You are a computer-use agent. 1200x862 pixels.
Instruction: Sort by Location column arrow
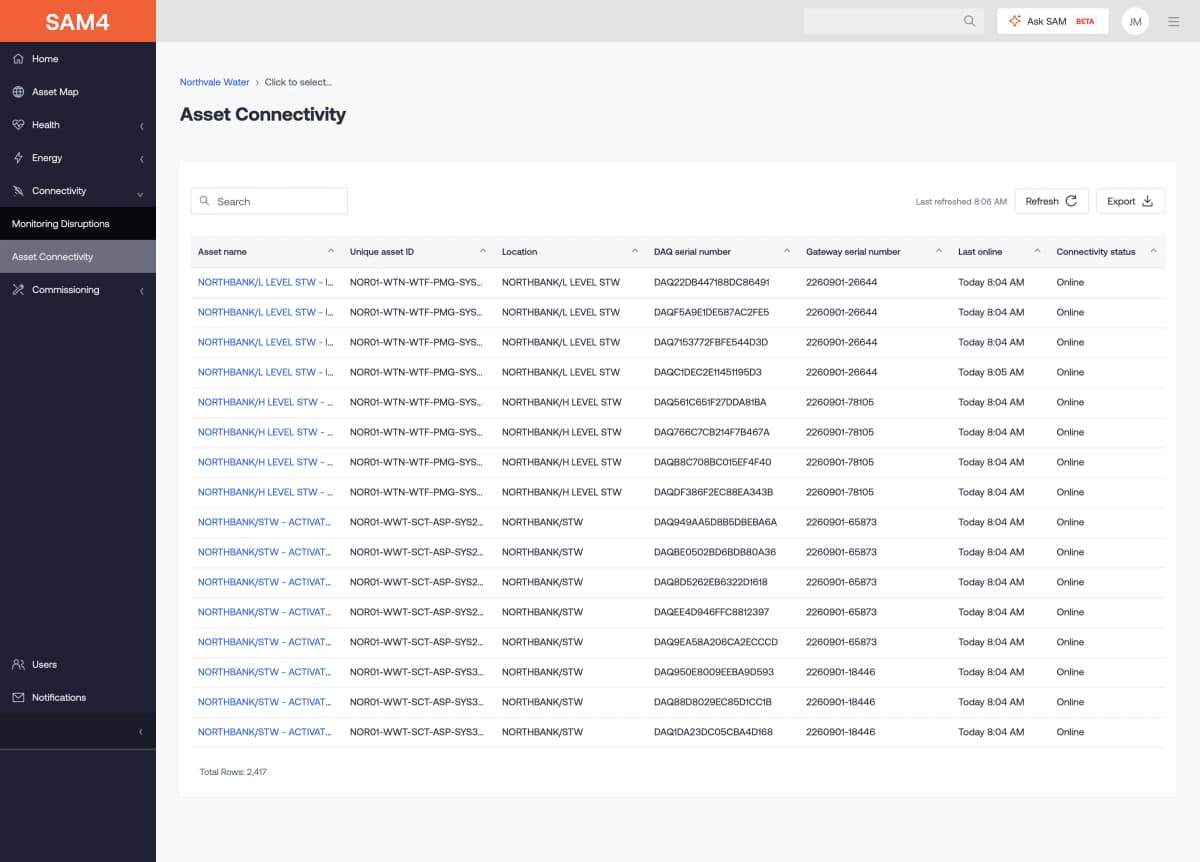point(635,251)
